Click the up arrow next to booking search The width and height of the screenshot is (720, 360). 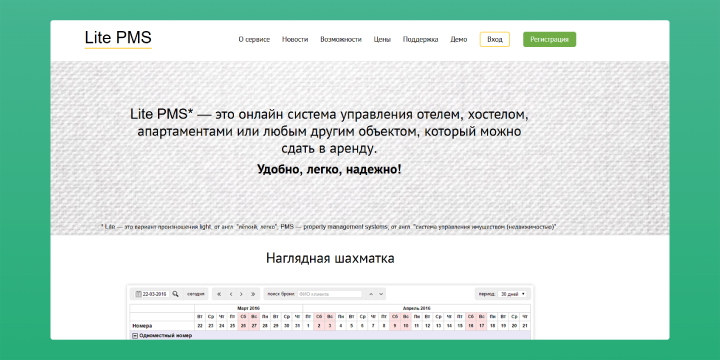click(371, 294)
